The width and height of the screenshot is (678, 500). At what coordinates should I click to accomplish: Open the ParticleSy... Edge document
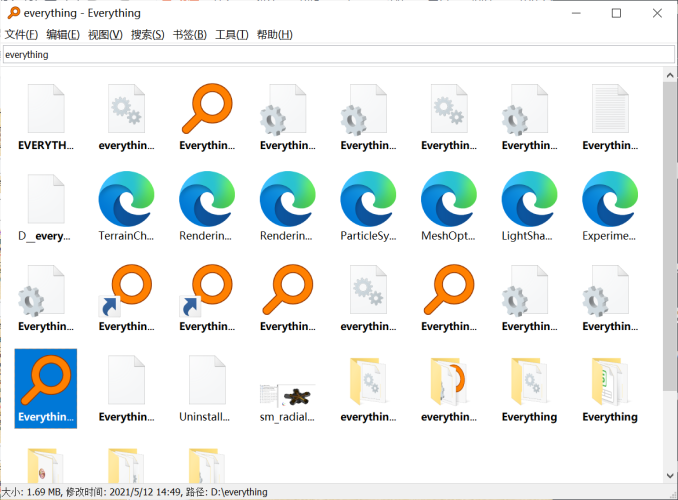pyautogui.click(x=368, y=208)
